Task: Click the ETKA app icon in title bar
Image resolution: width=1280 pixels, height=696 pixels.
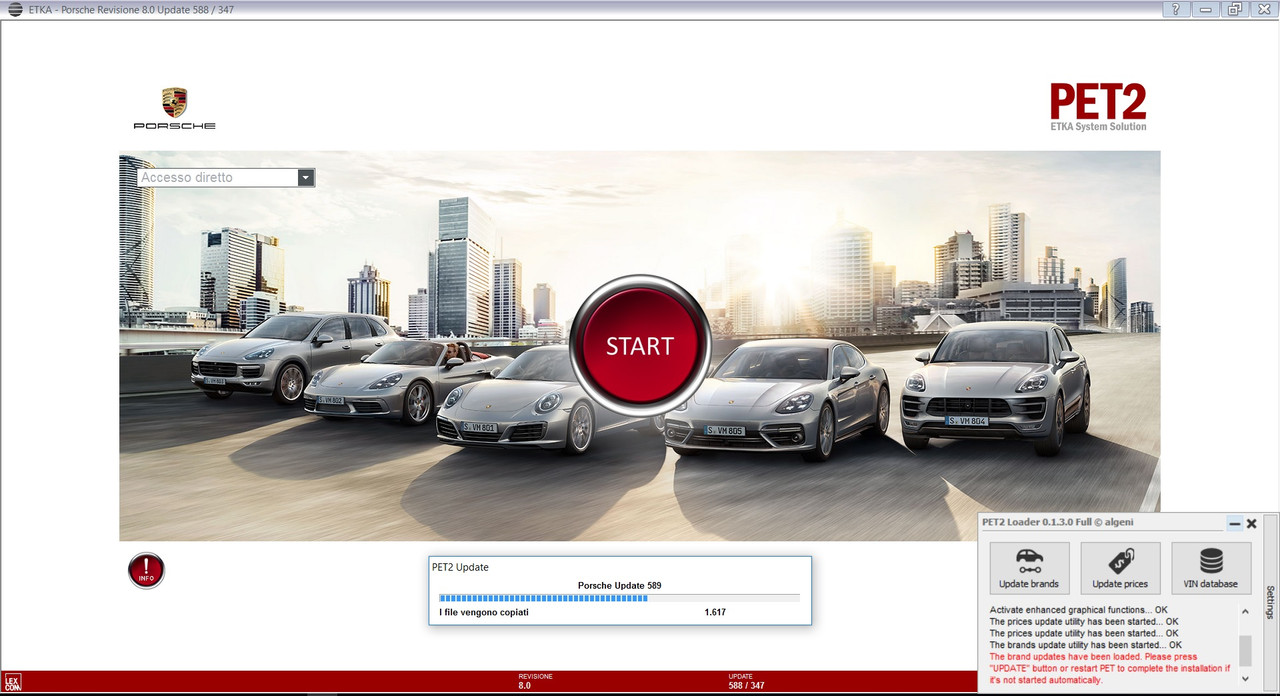Action: (15, 9)
